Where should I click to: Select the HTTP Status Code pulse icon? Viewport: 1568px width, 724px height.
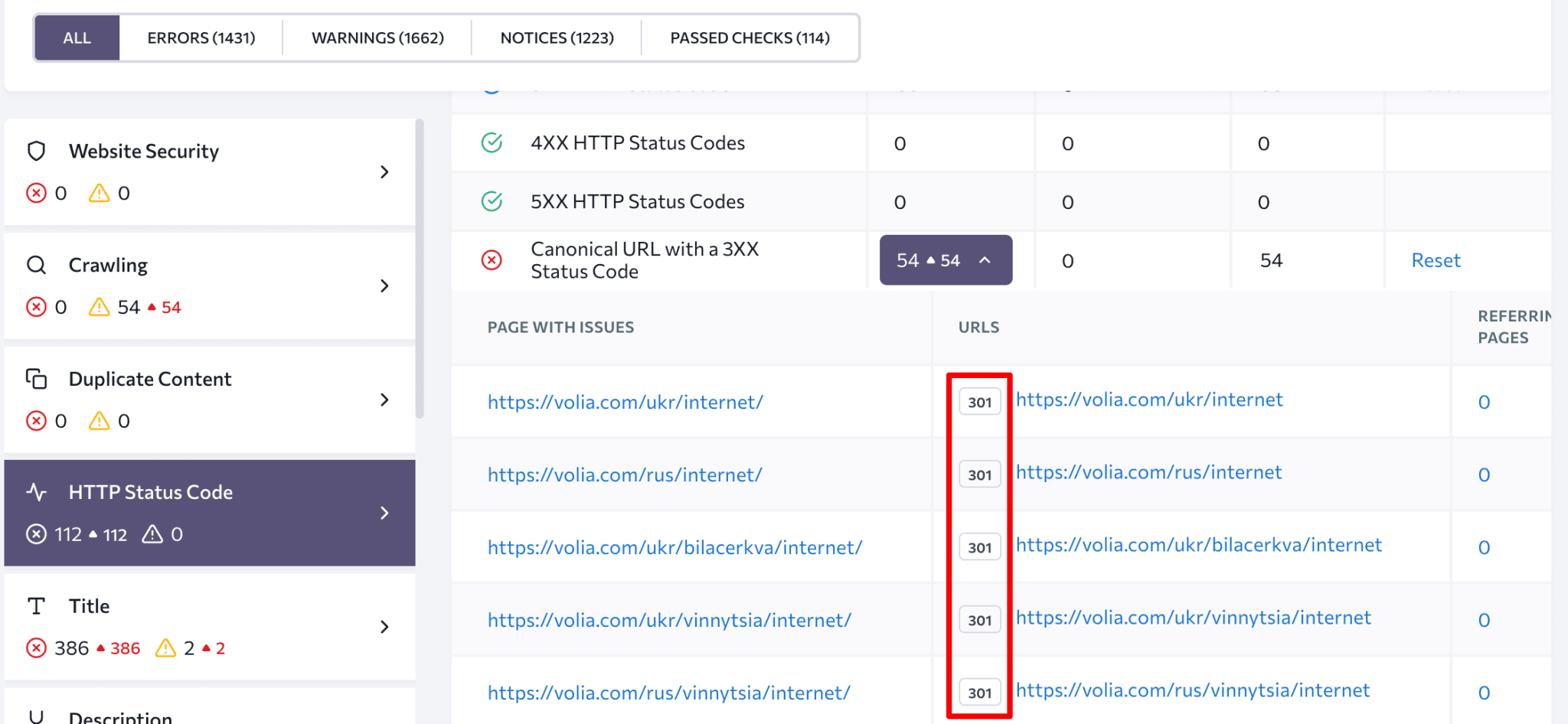click(37, 492)
